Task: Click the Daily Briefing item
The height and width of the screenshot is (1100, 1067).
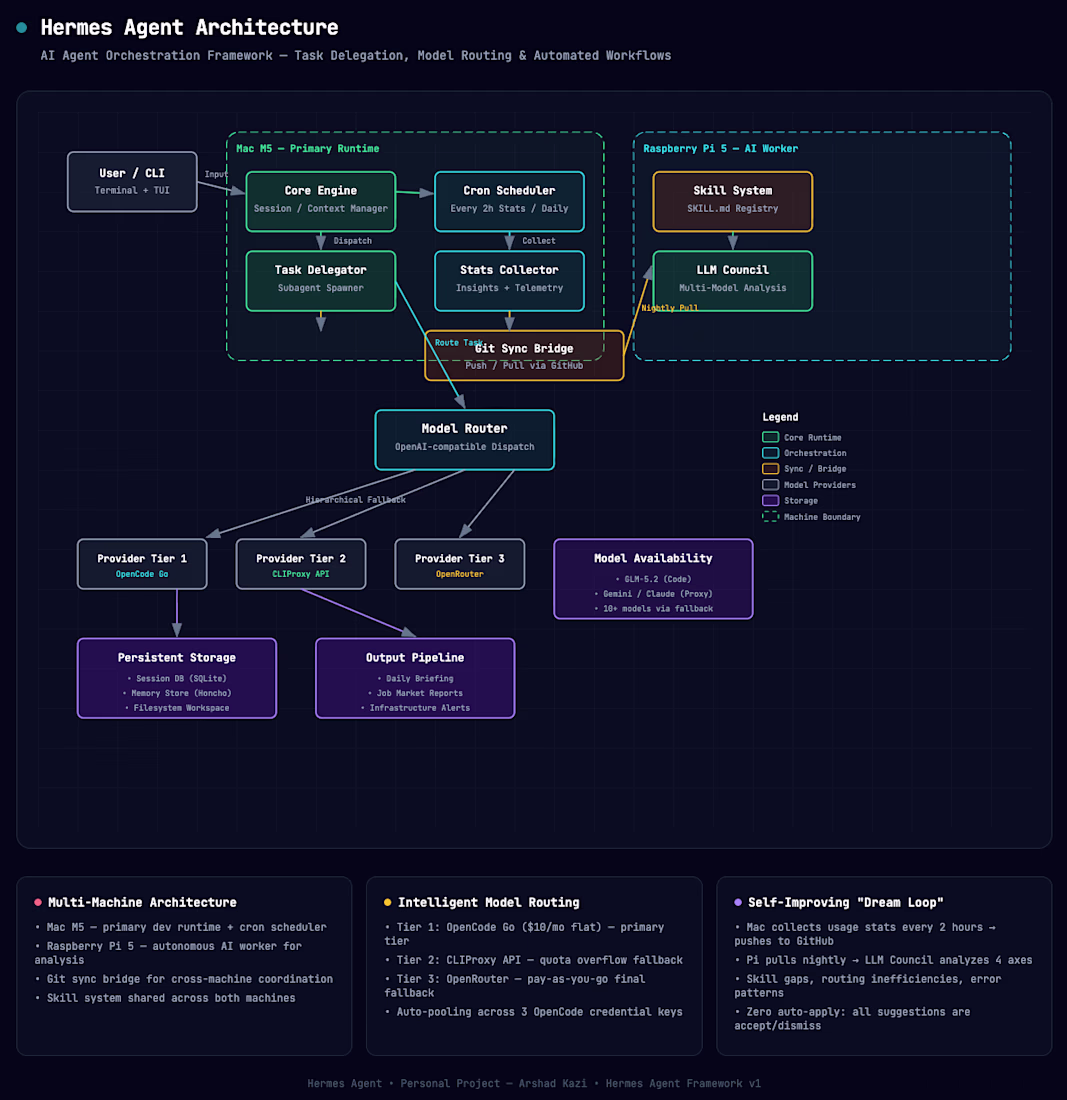Action: click(x=415, y=678)
